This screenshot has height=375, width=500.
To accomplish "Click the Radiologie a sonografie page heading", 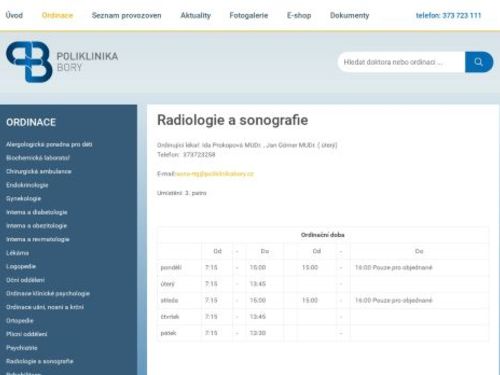I will click(232, 120).
